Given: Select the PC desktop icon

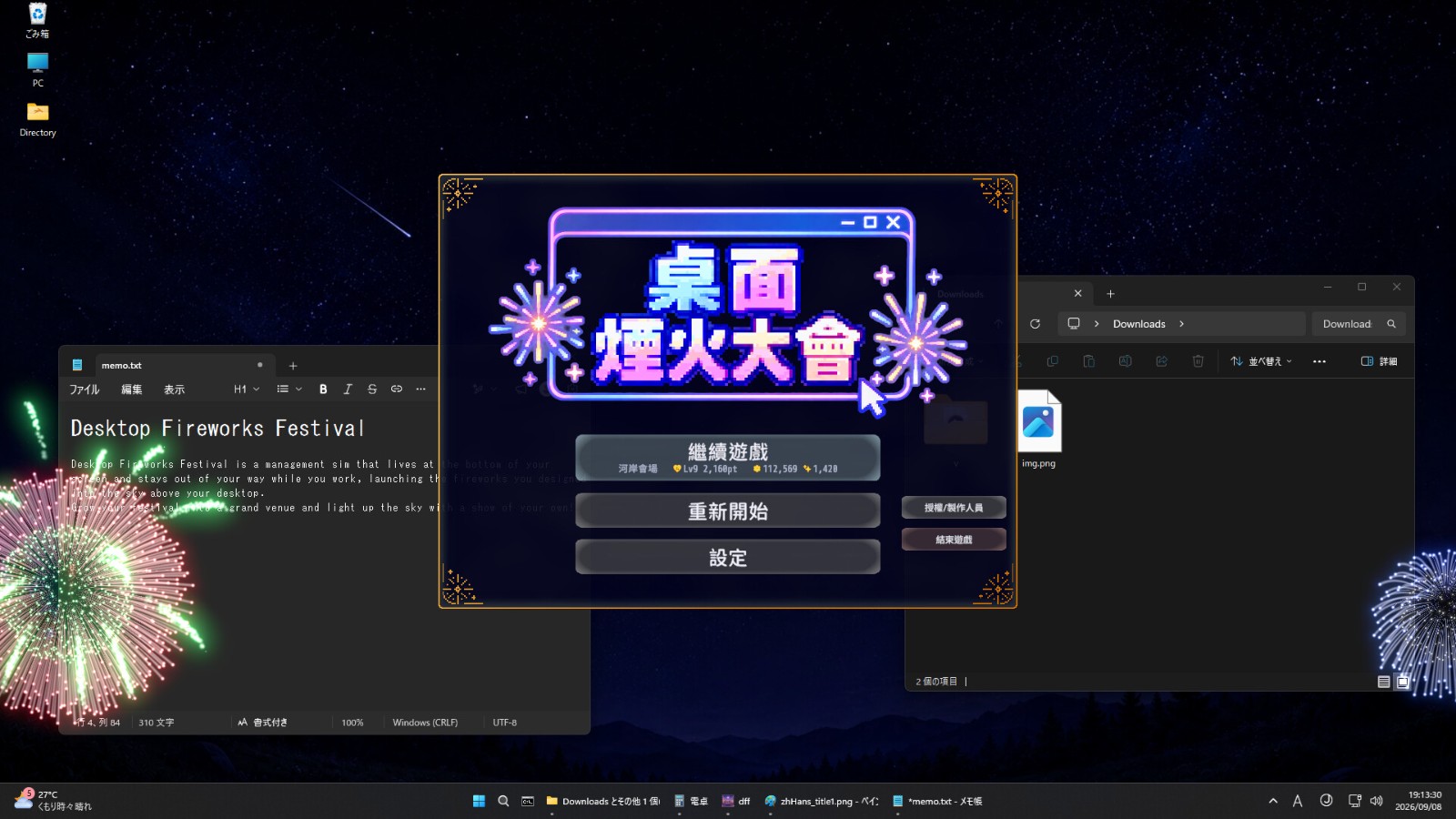Looking at the screenshot, I should click(37, 70).
